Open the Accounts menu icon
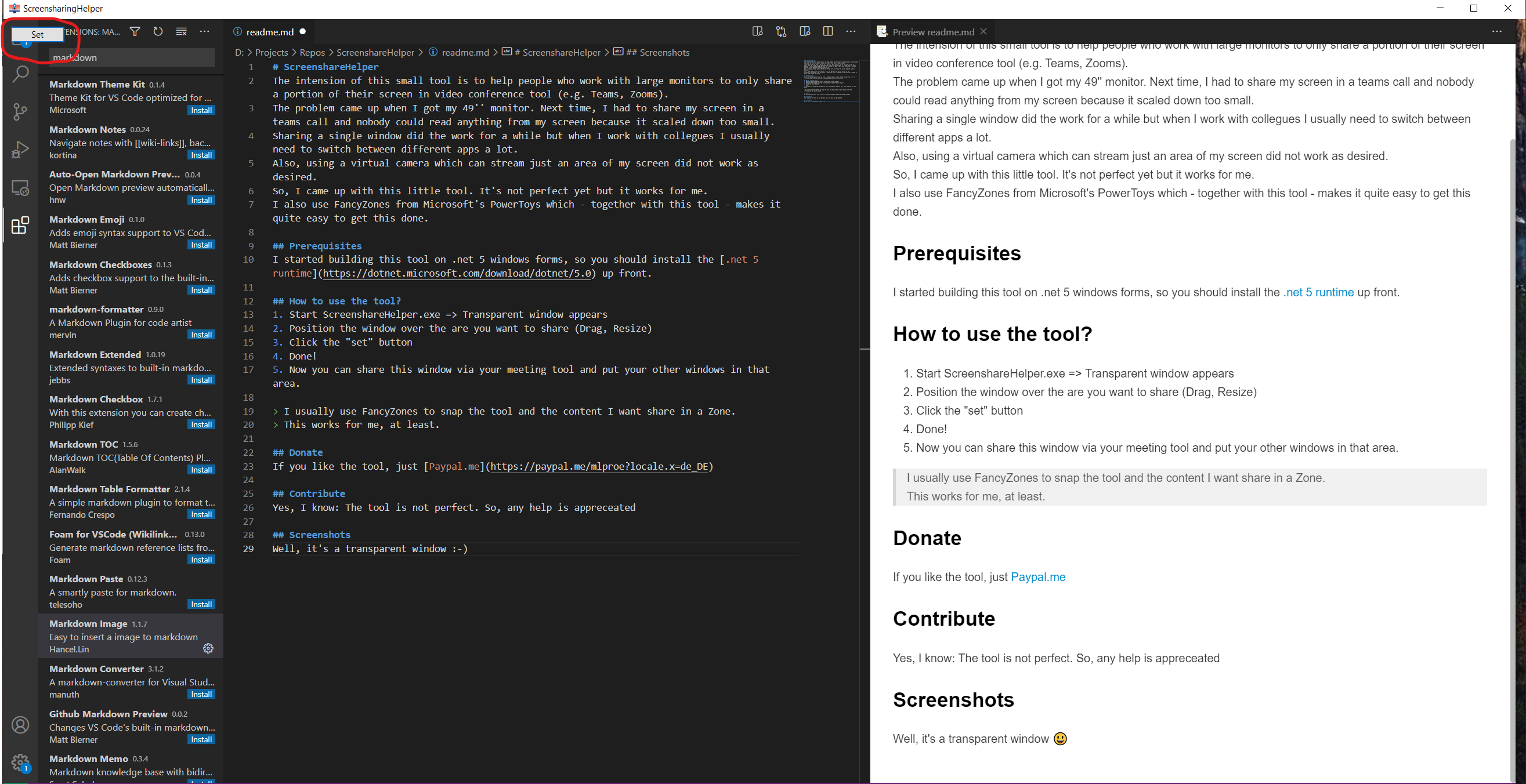 coord(21,725)
